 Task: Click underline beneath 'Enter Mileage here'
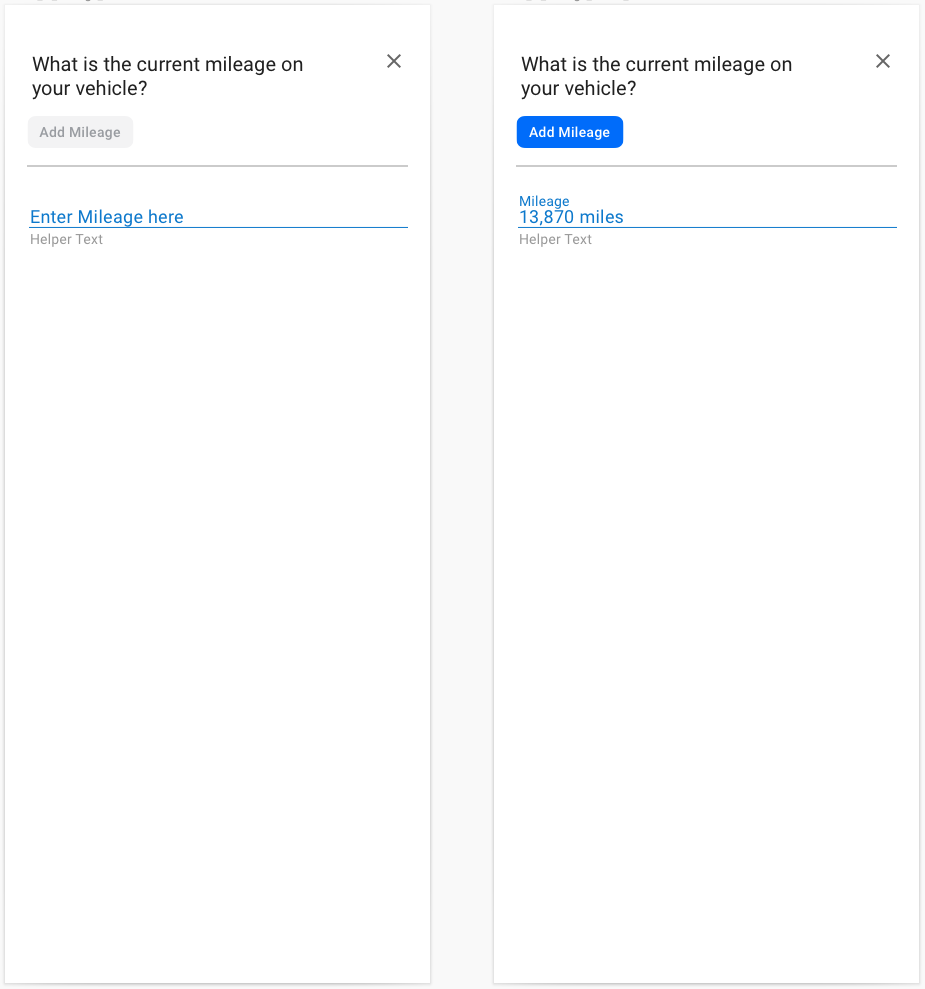coord(217,228)
